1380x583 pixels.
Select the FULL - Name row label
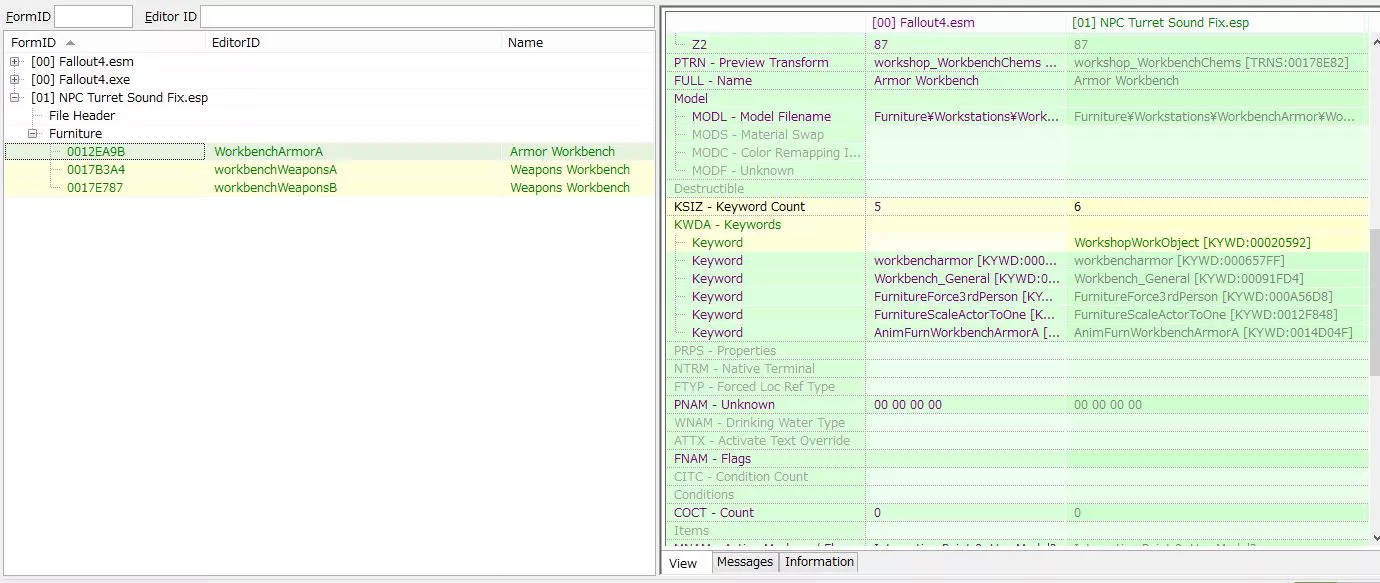(x=713, y=81)
